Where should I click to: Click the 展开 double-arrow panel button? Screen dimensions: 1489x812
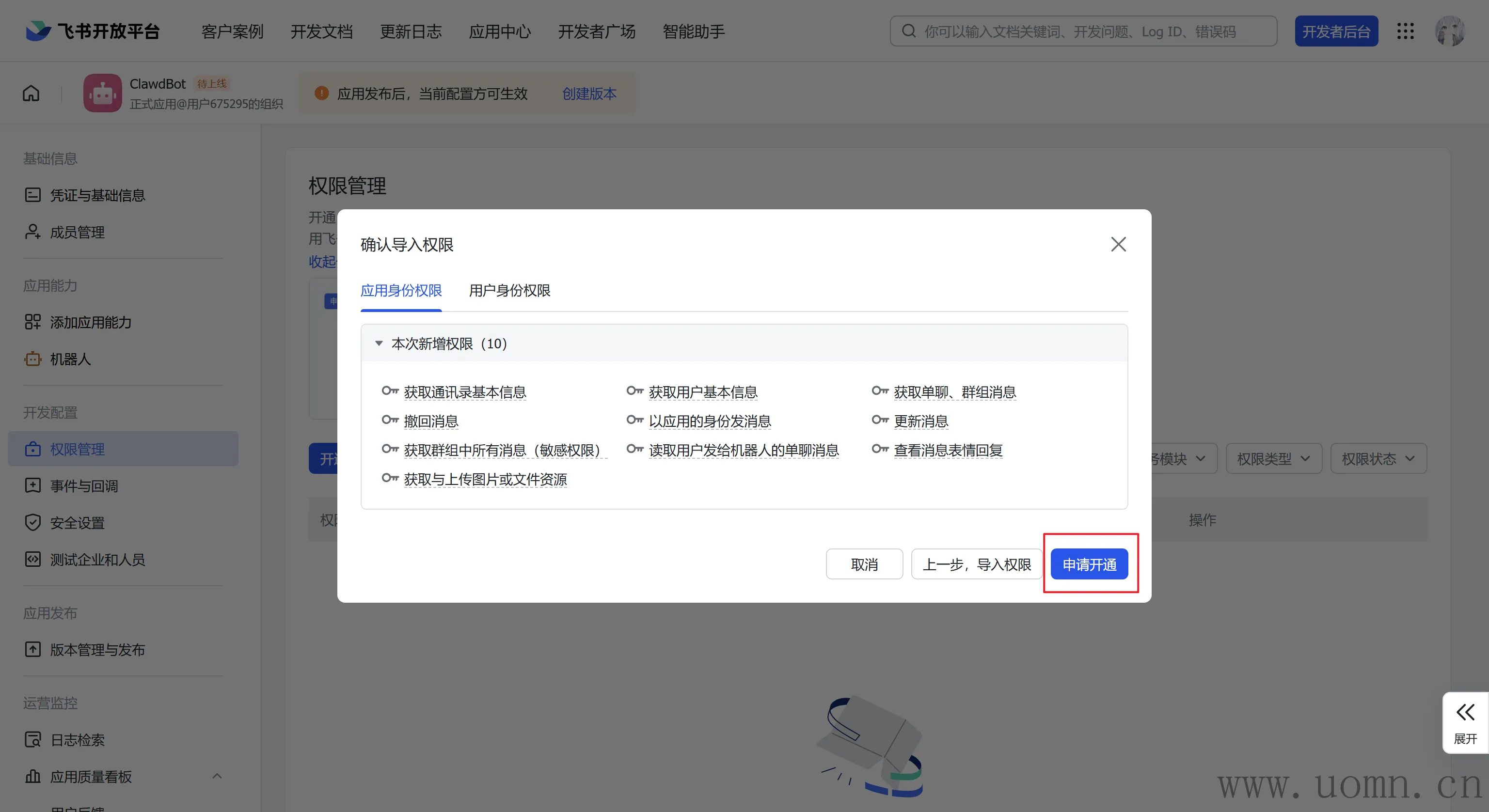pos(1465,722)
